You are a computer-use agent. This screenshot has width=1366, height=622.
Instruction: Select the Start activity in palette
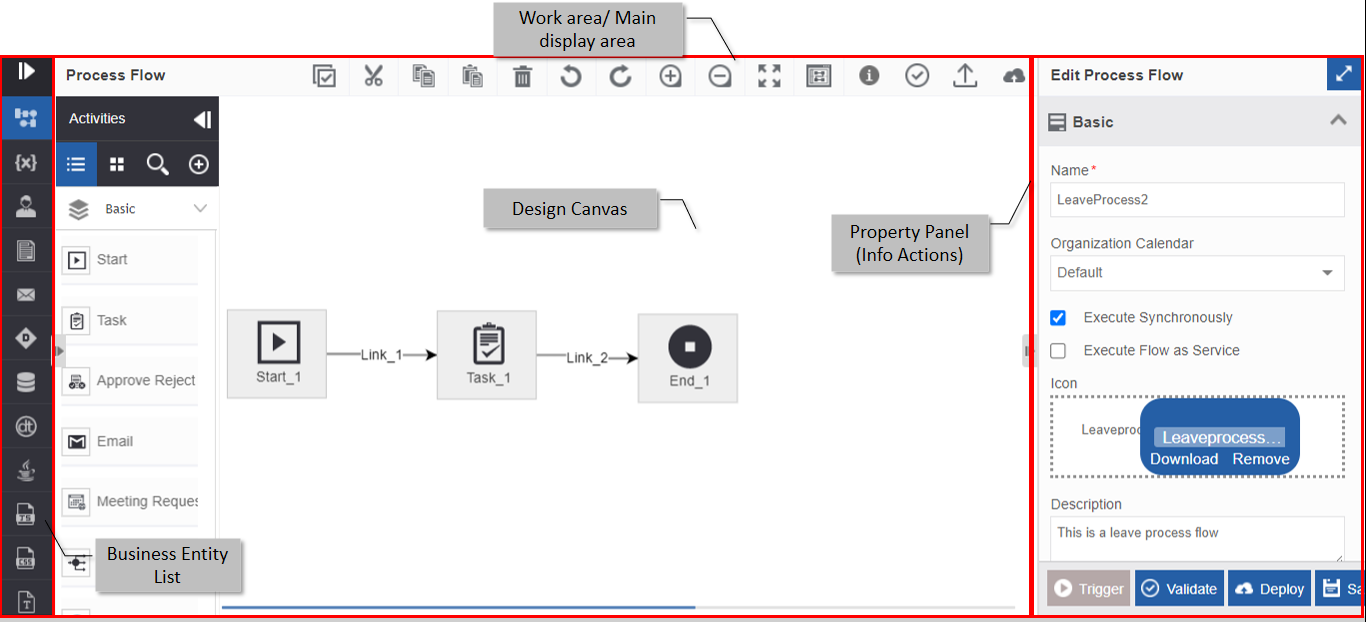[x=129, y=260]
